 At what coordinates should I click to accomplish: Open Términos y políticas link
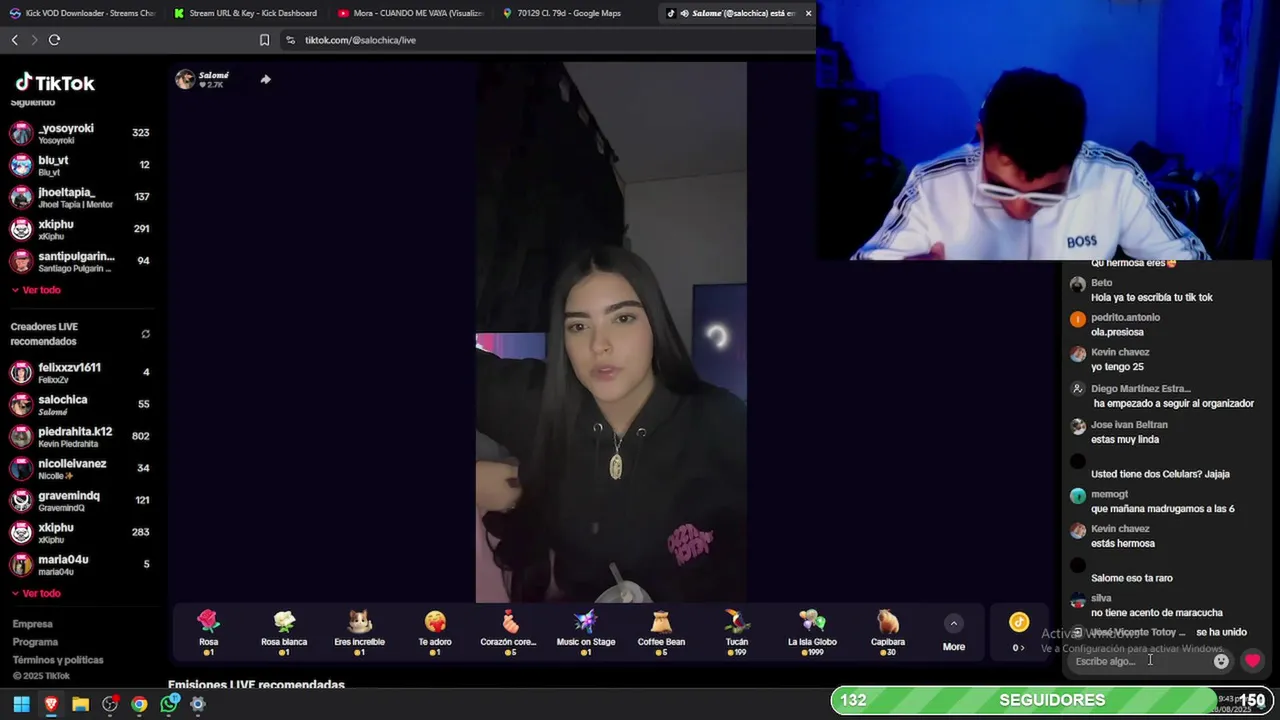pos(58,660)
